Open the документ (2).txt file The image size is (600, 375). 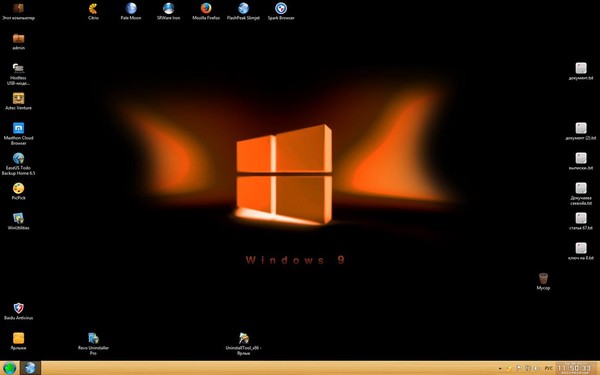coord(581,131)
